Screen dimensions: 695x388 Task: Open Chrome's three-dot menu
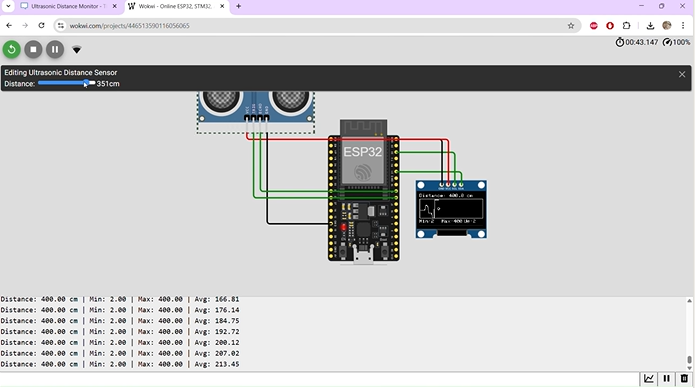point(683,26)
